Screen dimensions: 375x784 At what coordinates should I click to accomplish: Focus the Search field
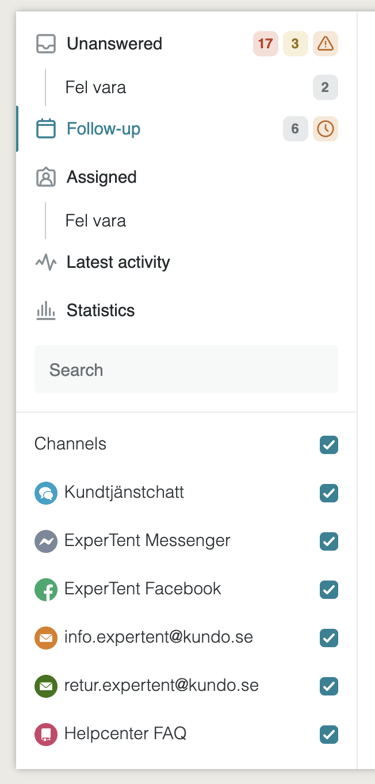pyautogui.click(x=186, y=369)
